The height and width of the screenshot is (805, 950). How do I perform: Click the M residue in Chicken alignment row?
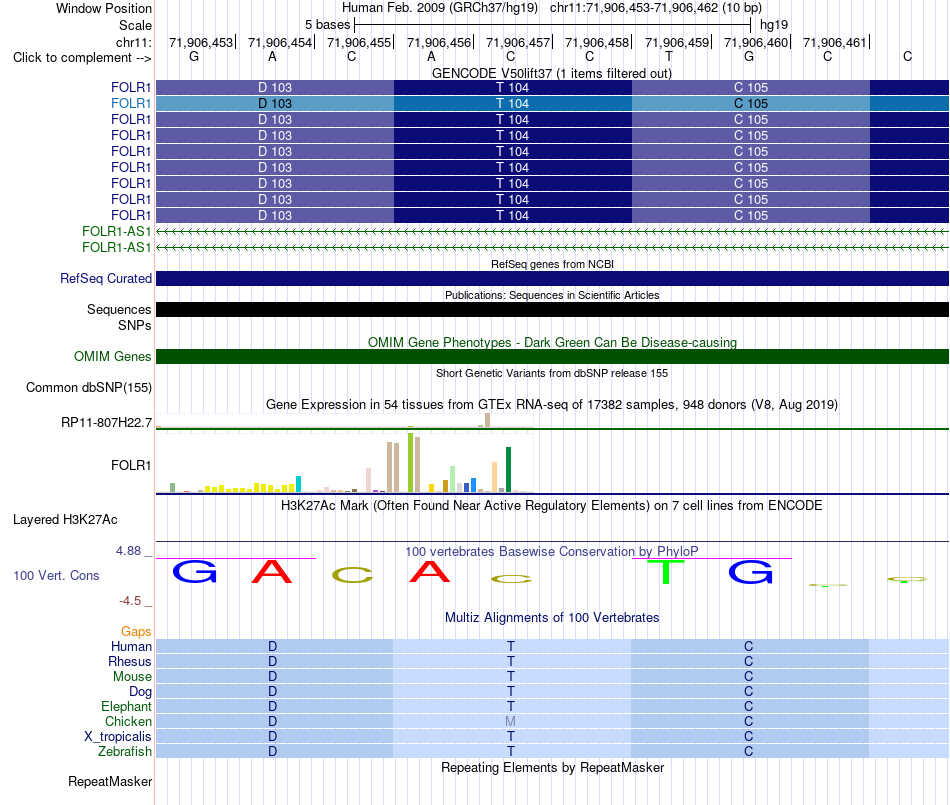pyautogui.click(x=510, y=721)
